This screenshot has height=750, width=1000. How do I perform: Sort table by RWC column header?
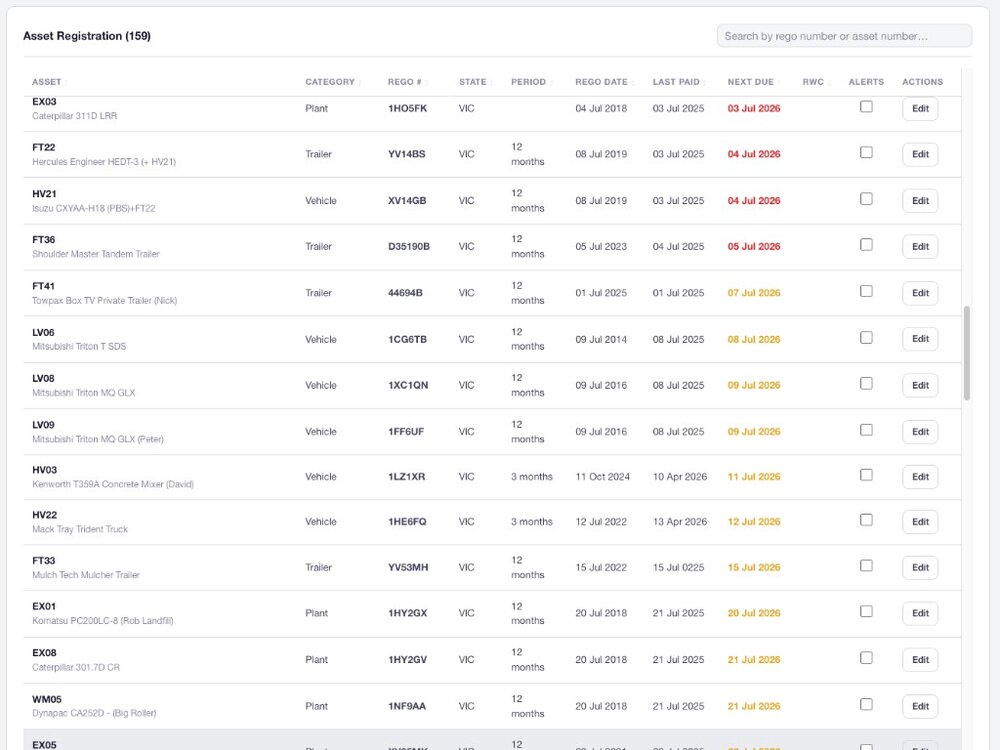(x=816, y=82)
